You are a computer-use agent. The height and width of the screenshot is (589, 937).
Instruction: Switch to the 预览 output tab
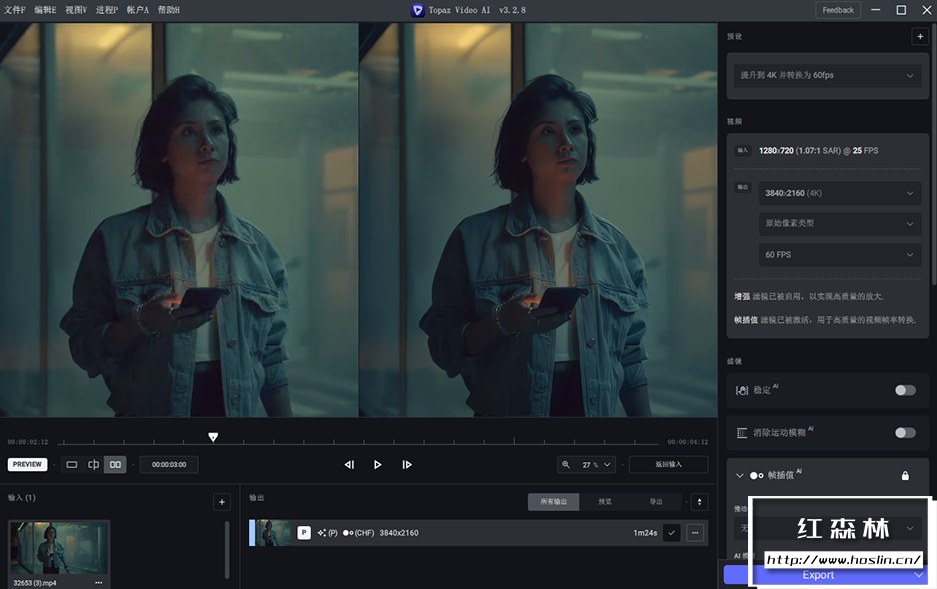(604, 502)
